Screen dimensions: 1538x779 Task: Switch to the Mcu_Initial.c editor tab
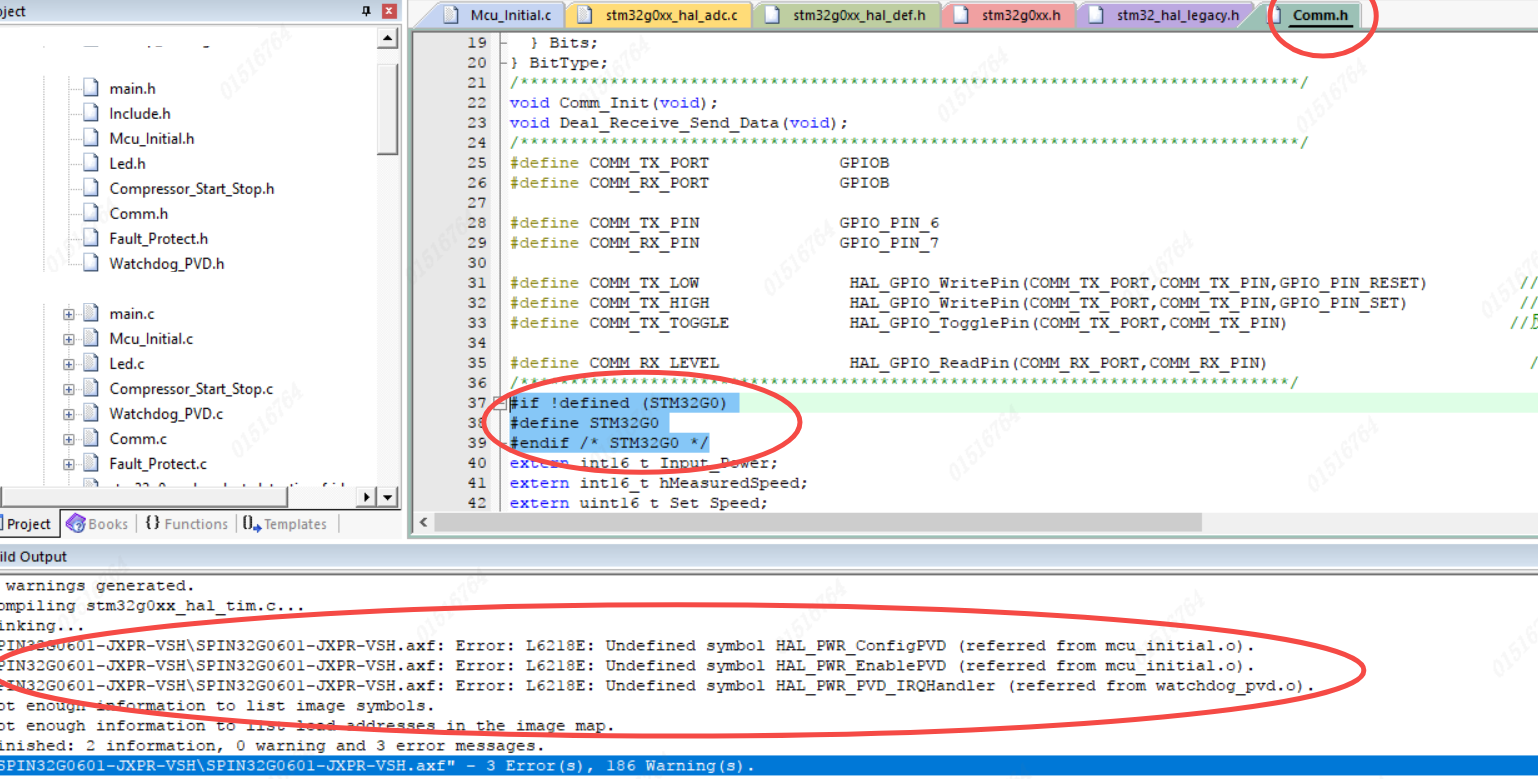point(500,15)
